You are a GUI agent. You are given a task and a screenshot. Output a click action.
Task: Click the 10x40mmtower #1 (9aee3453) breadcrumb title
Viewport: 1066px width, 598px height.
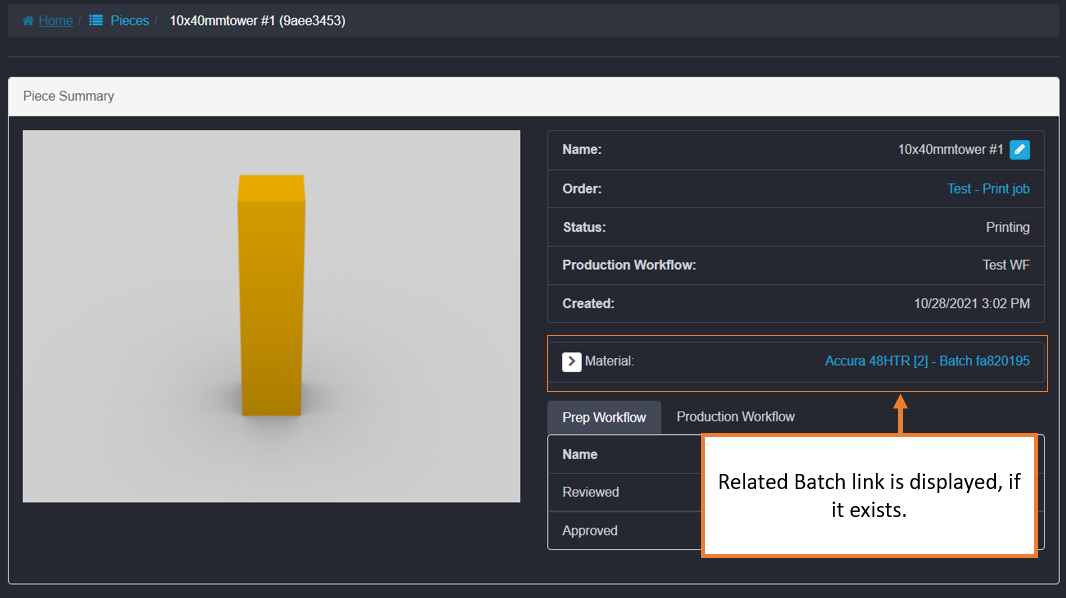coord(257,20)
